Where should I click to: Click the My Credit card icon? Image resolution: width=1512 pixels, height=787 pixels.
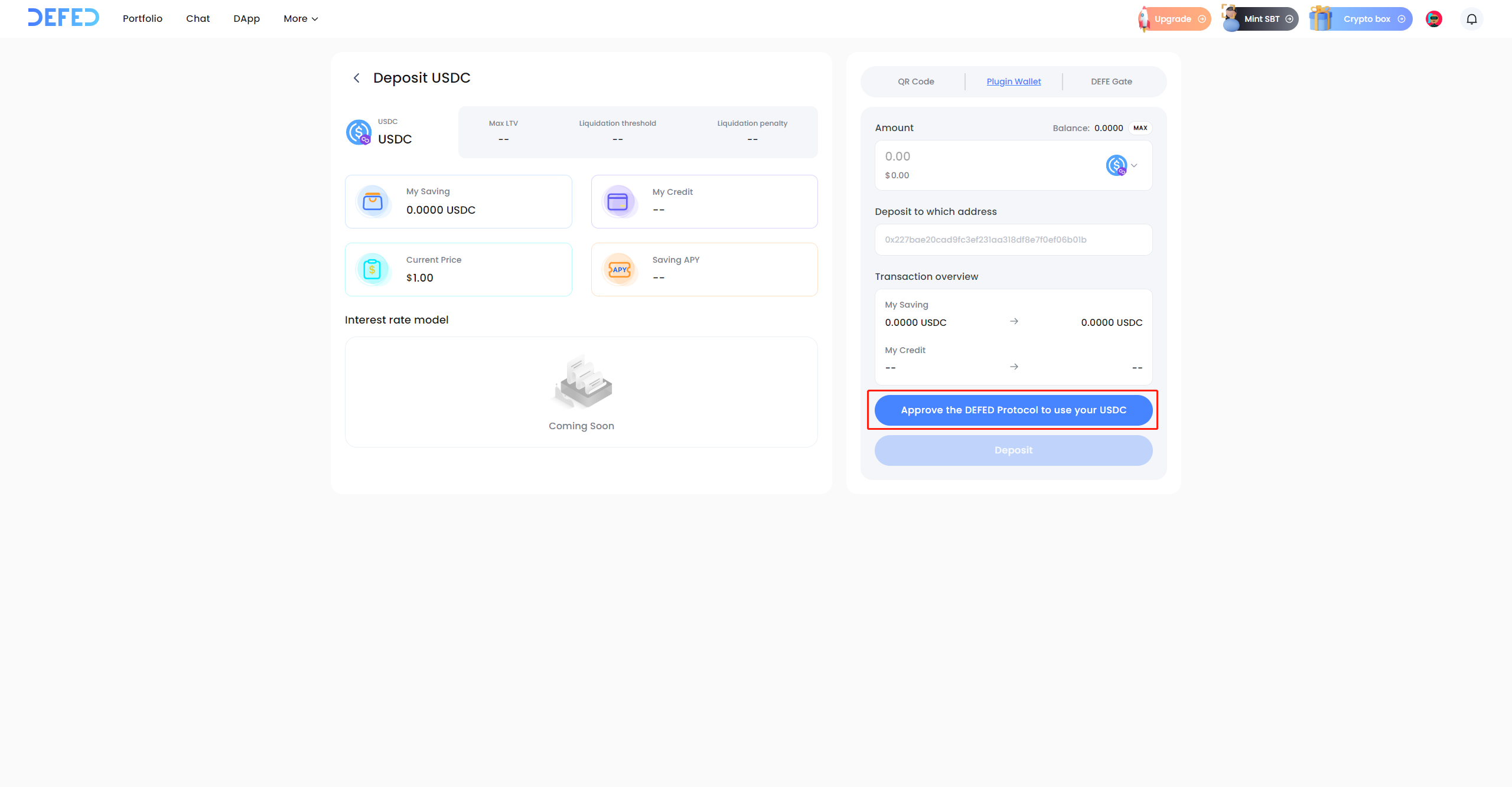tap(617, 201)
